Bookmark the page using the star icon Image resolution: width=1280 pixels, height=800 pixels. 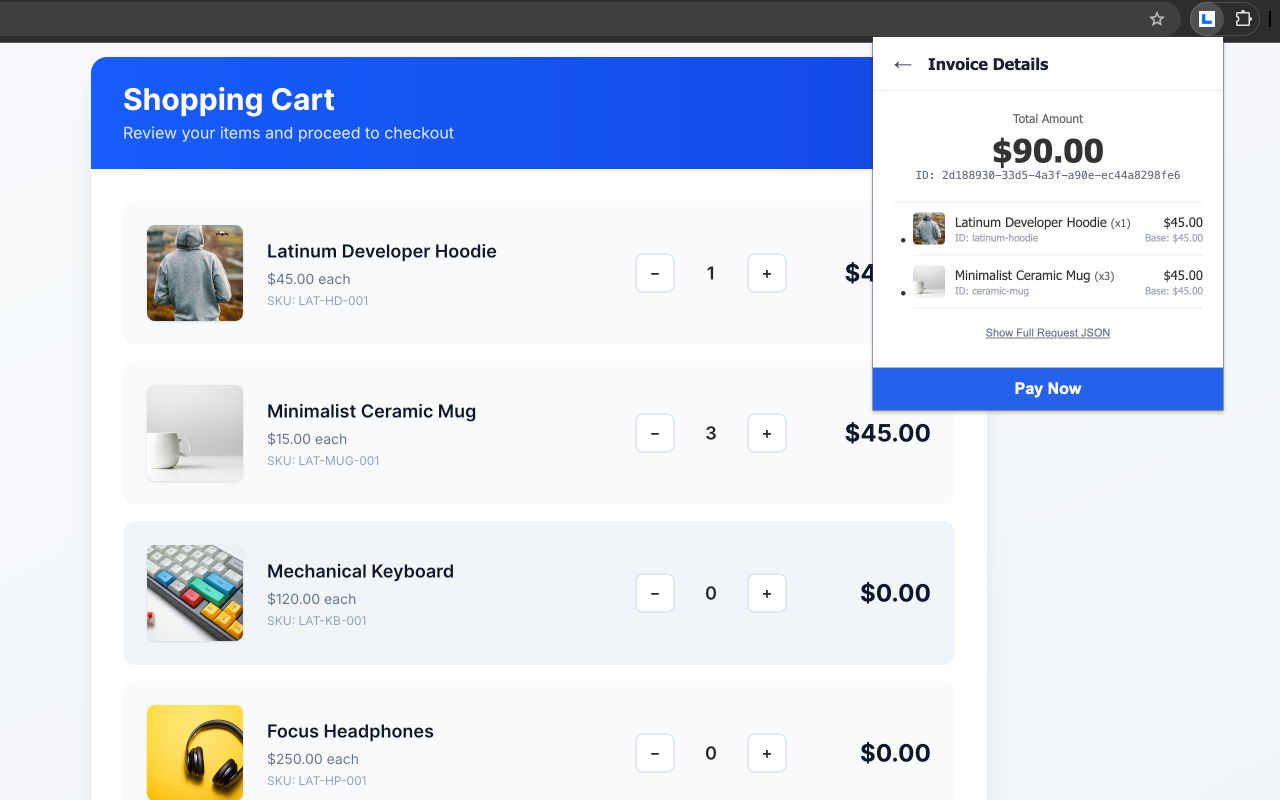click(1157, 18)
